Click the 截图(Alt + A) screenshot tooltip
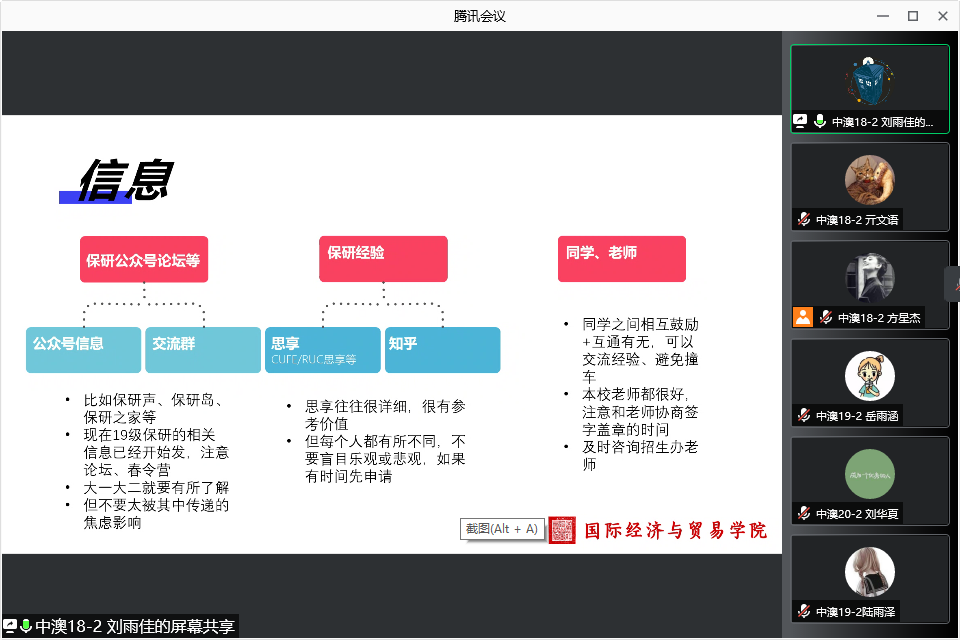Image resolution: width=960 pixels, height=640 pixels. coord(502,529)
